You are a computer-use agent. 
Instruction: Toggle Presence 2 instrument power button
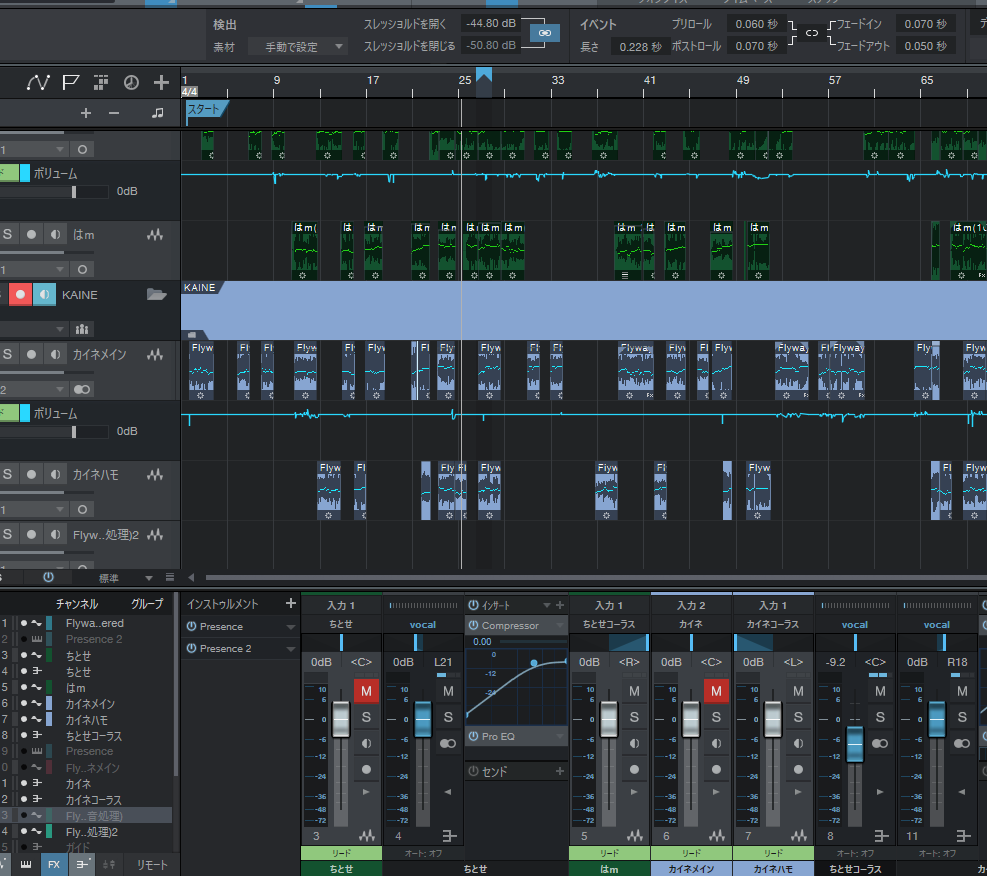191,649
